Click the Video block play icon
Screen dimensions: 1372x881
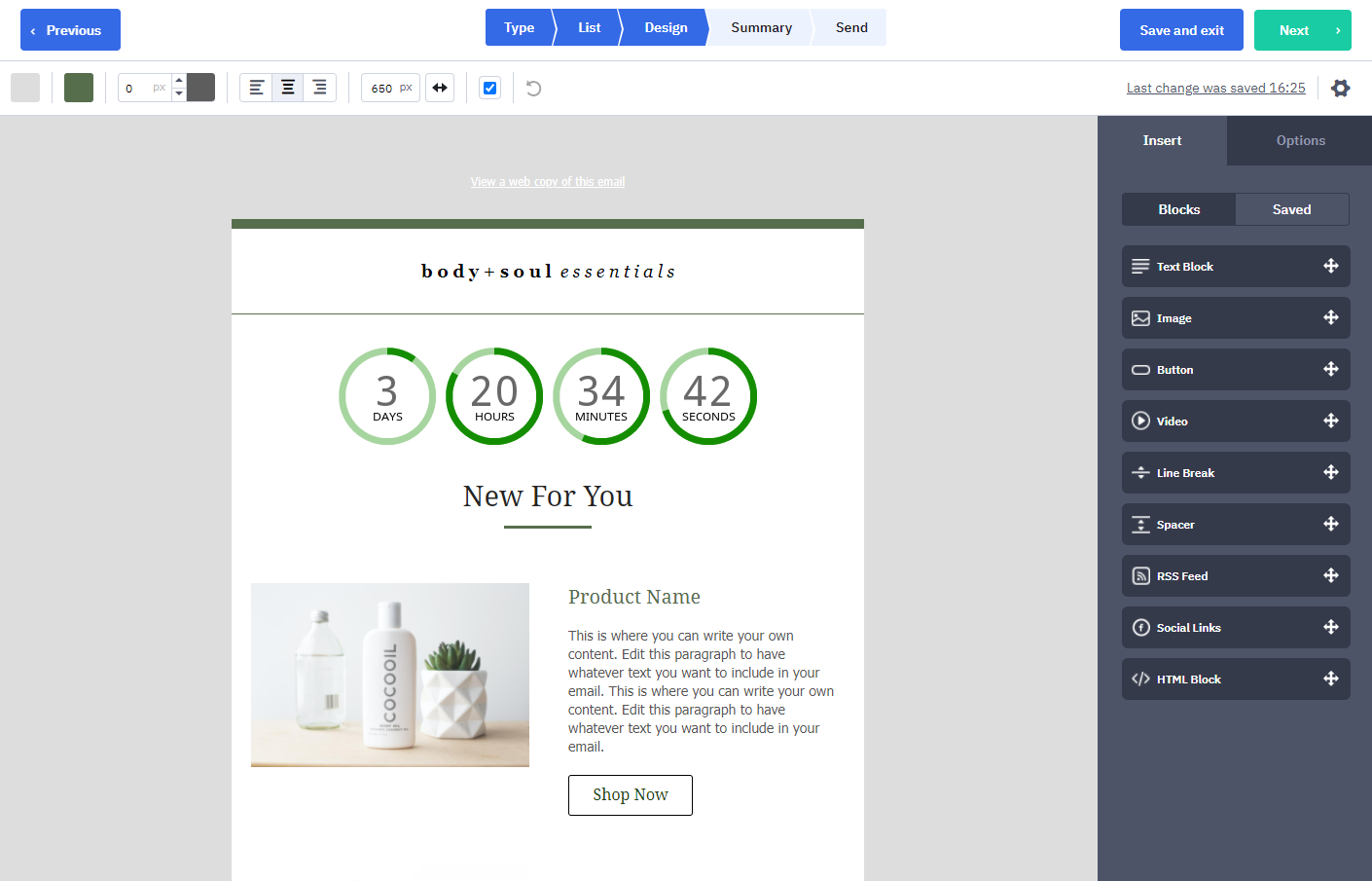pyautogui.click(x=1140, y=422)
